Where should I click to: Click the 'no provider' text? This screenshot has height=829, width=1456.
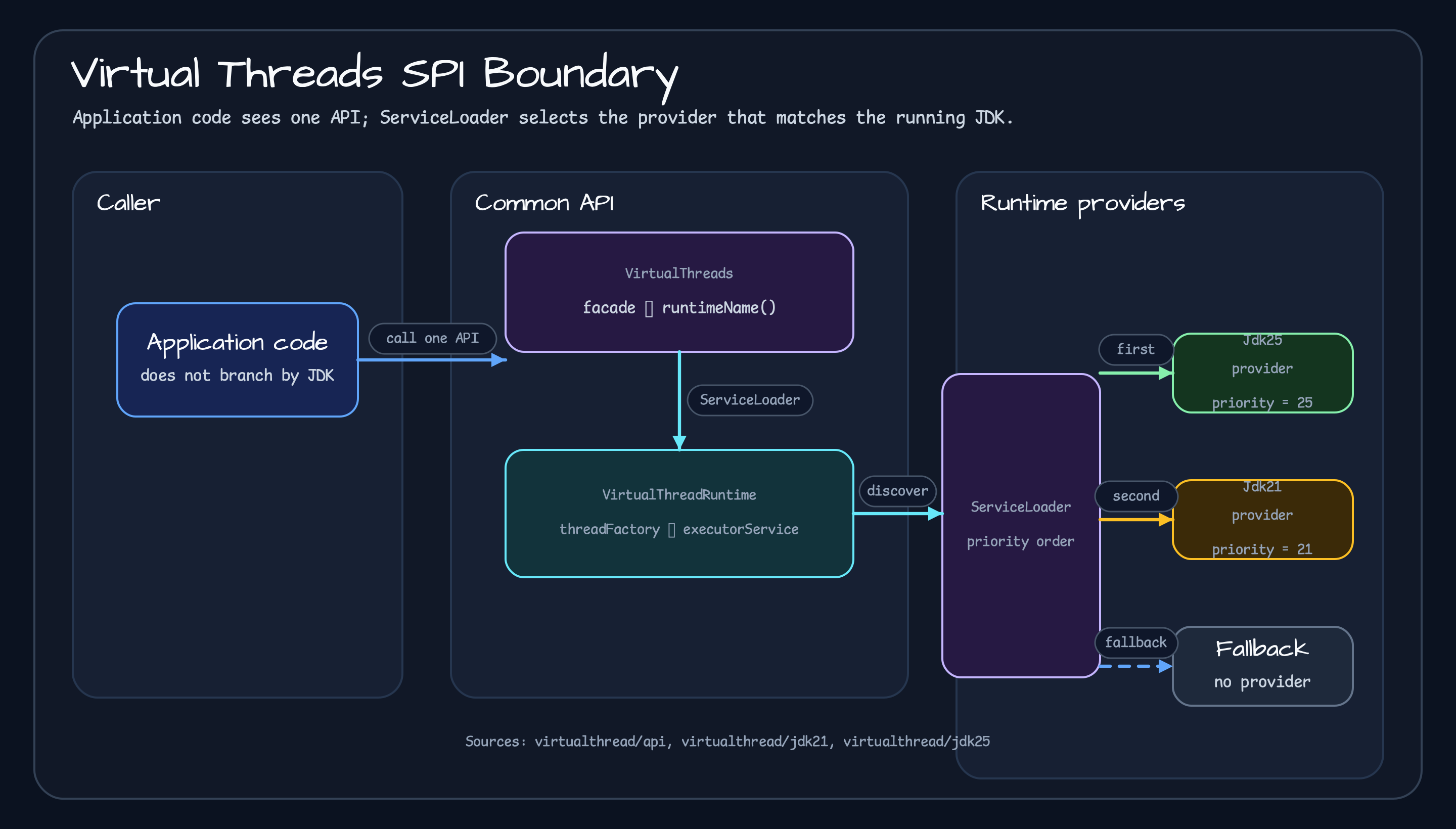coord(1262,682)
